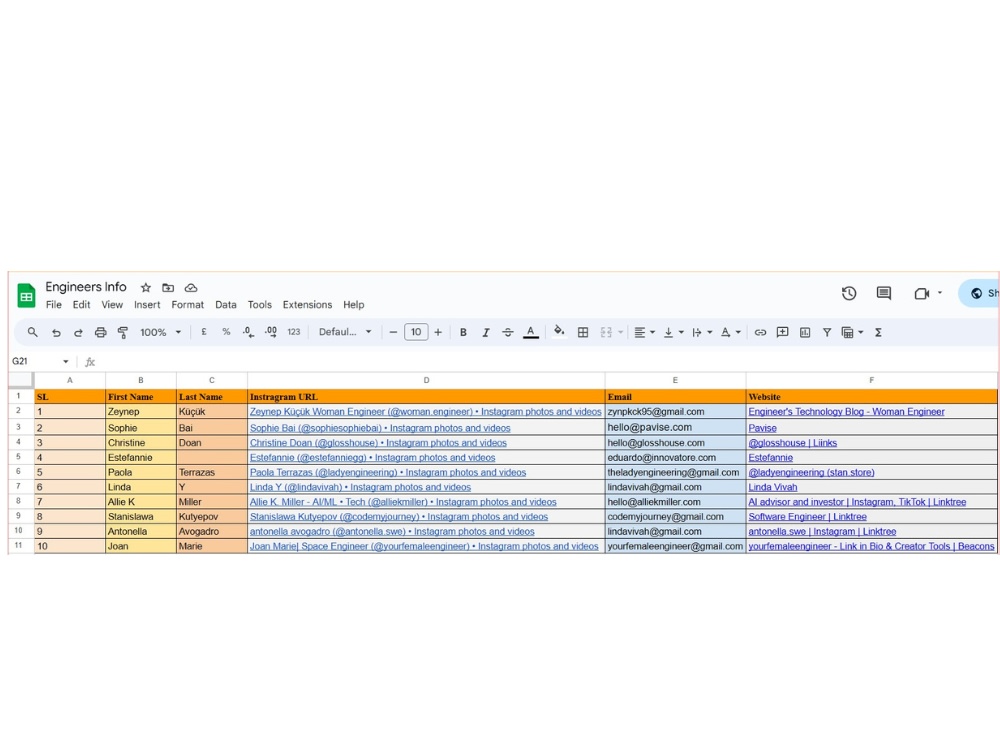The width and height of the screenshot is (1000, 750).
Task: Open more number formats 123
Action: tap(293, 332)
